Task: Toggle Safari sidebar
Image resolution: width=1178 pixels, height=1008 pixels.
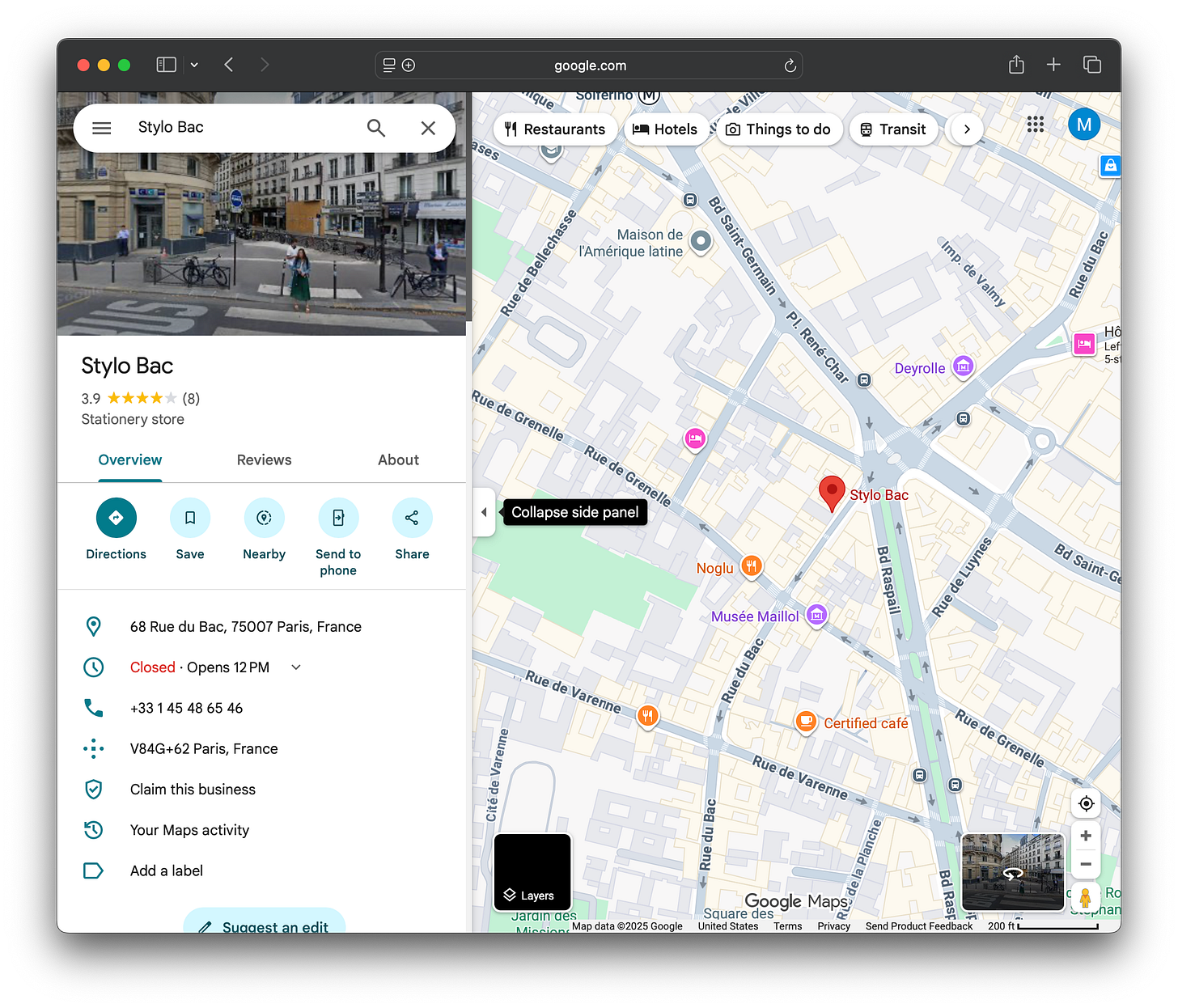Action: 166,65
